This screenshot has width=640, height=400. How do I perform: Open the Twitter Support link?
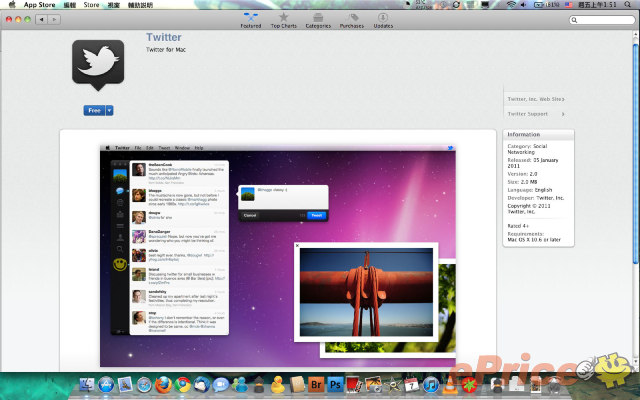point(536,114)
